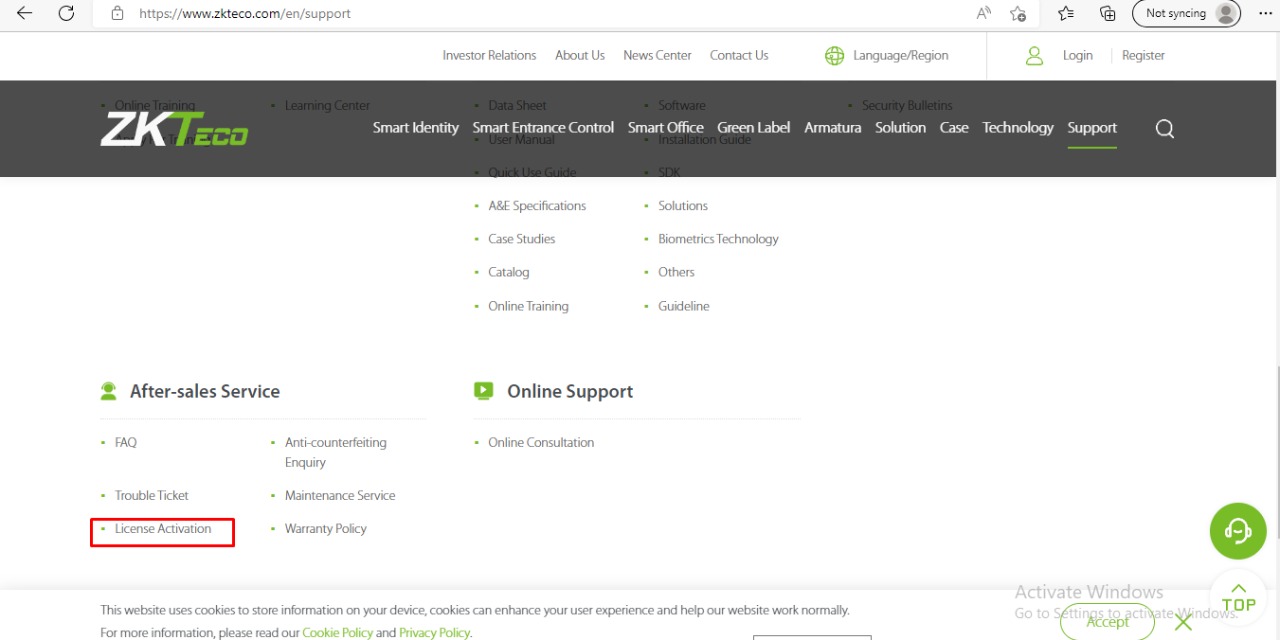The image size is (1280, 640).
Task: Accept the cookies notice
Action: click(1107, 622)
